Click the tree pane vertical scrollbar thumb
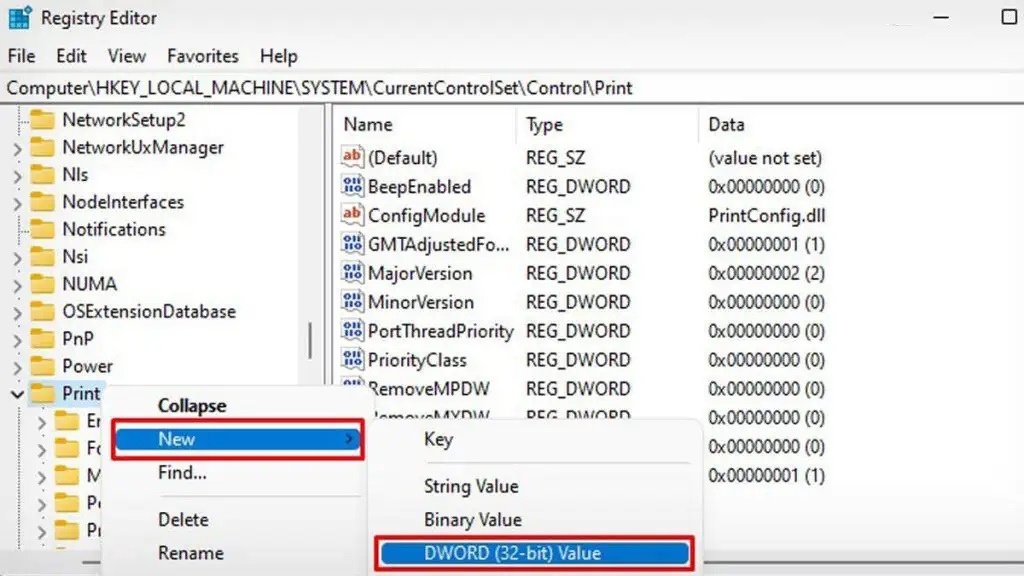1024x576 pixels. [310, 340]
